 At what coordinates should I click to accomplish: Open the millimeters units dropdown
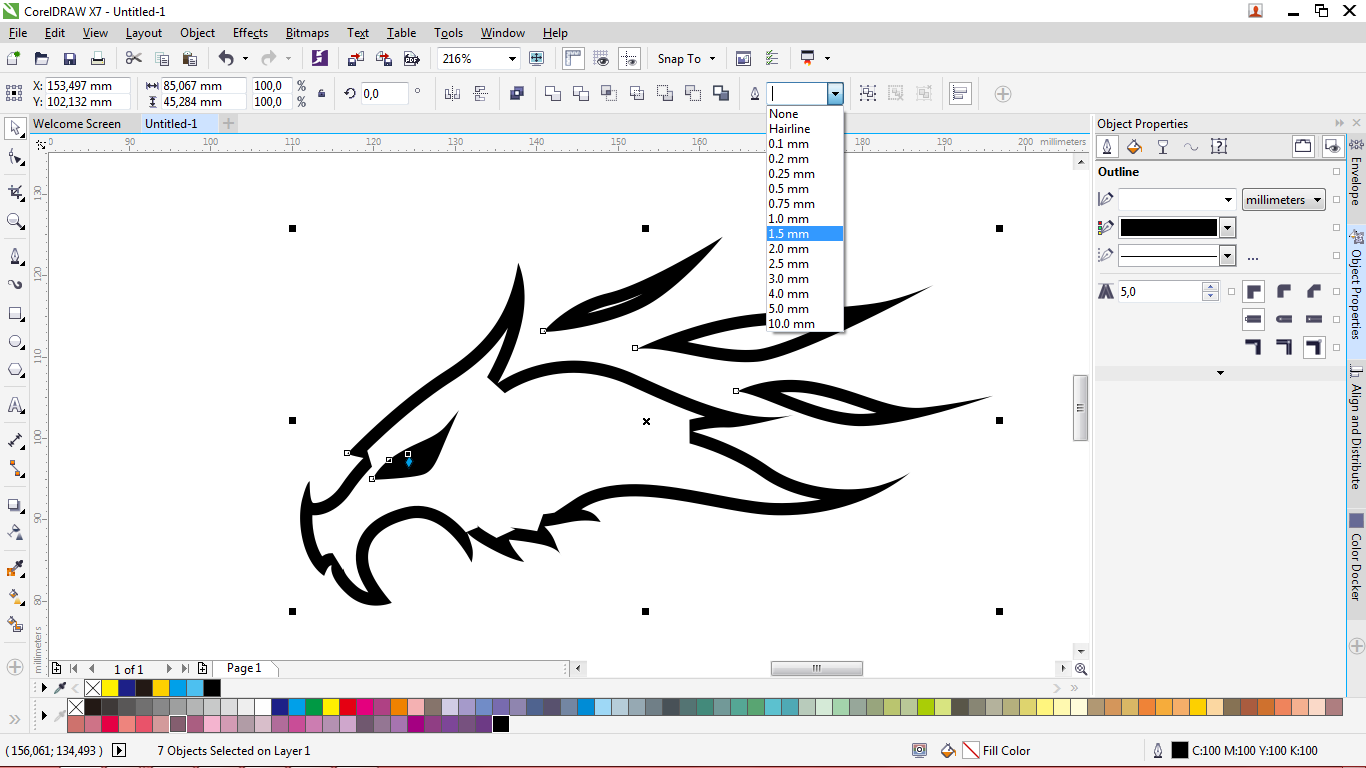[x=1284, y=200]
